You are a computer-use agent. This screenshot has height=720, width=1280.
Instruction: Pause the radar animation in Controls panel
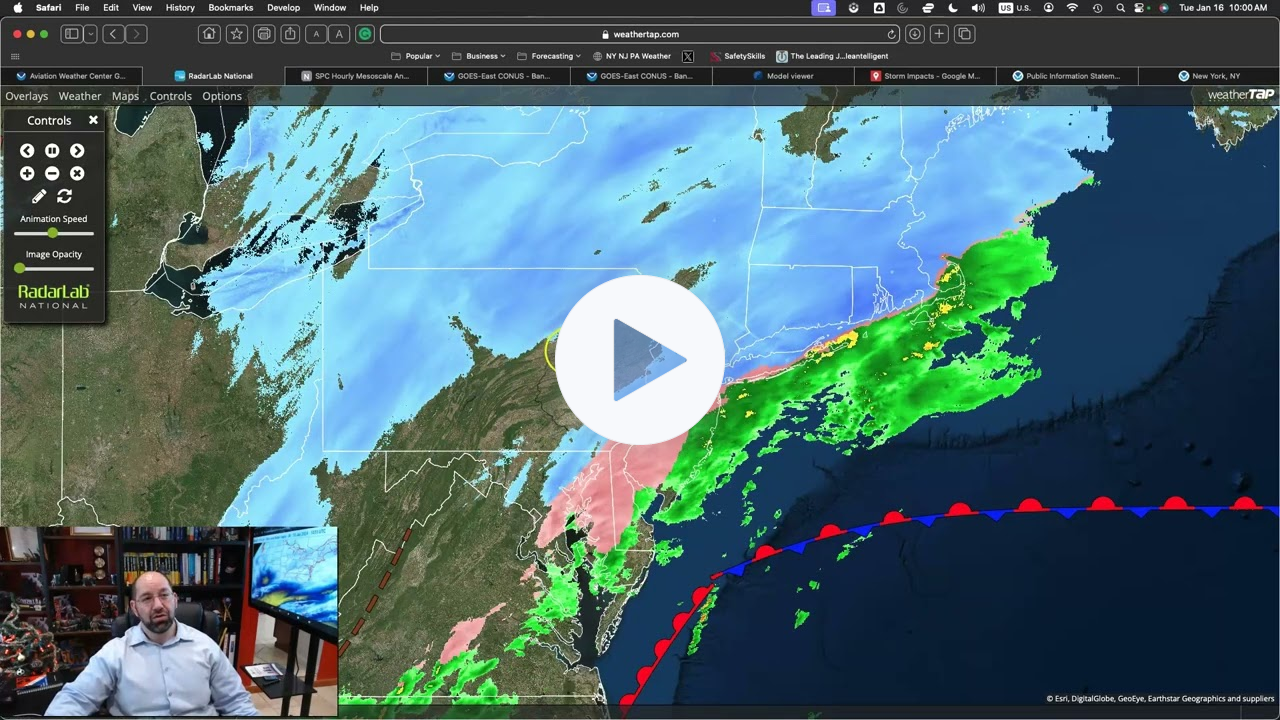coord(51,150)
